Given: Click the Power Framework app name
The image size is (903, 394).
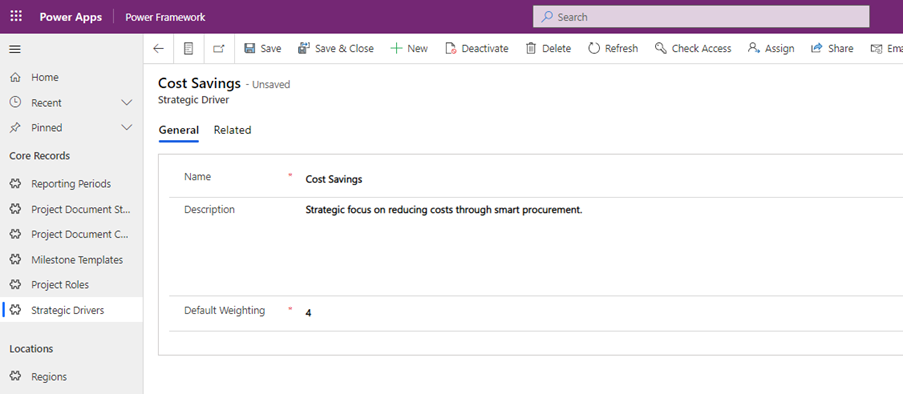Looking at the screenshot, I should click(165, 17).
